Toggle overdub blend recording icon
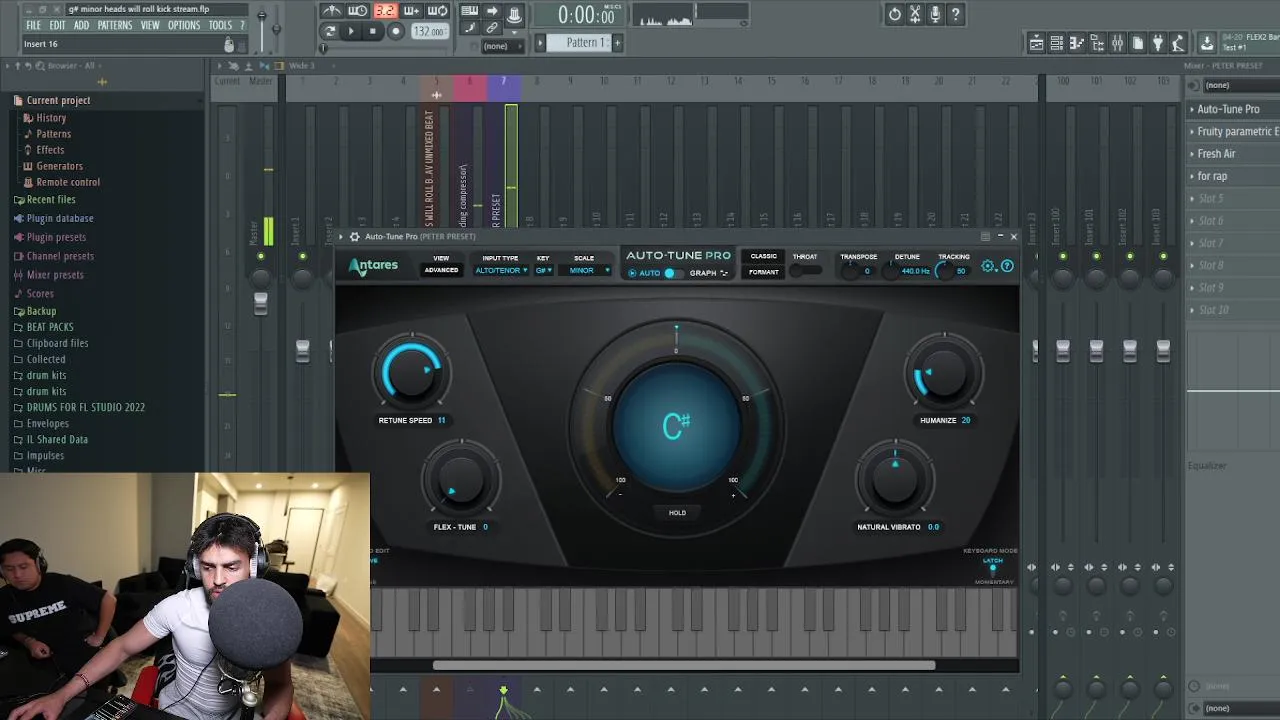 pyautogui.click(x=411, y=11)
